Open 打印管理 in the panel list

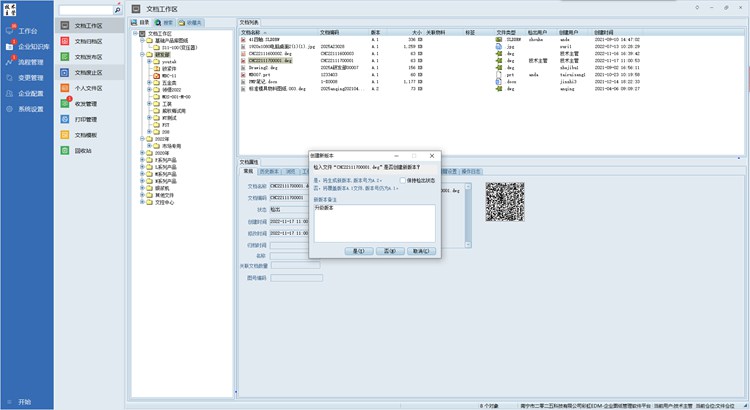[x=88, y=119]
